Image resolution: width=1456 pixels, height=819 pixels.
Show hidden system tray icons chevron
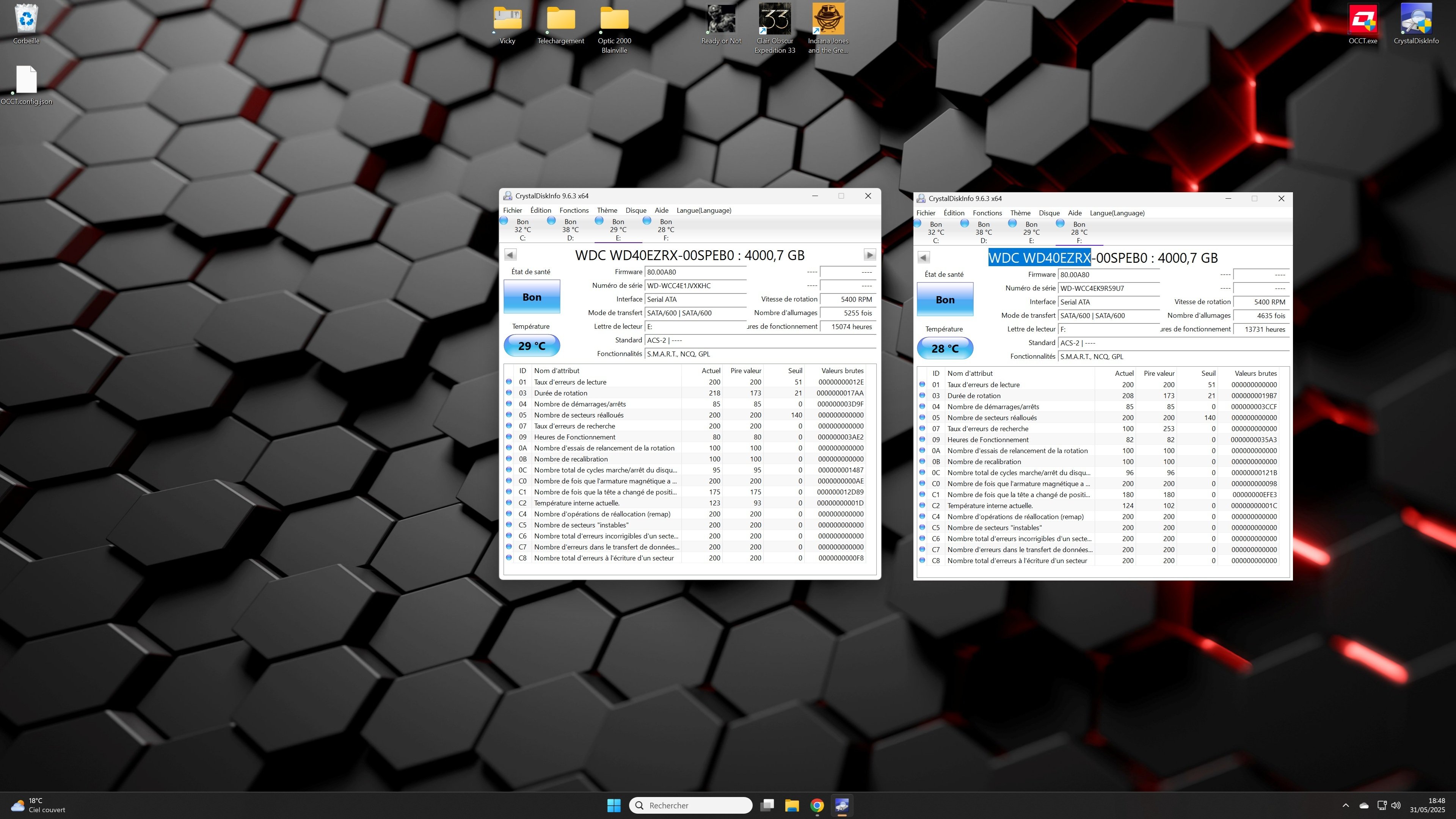coord(1345,805)
